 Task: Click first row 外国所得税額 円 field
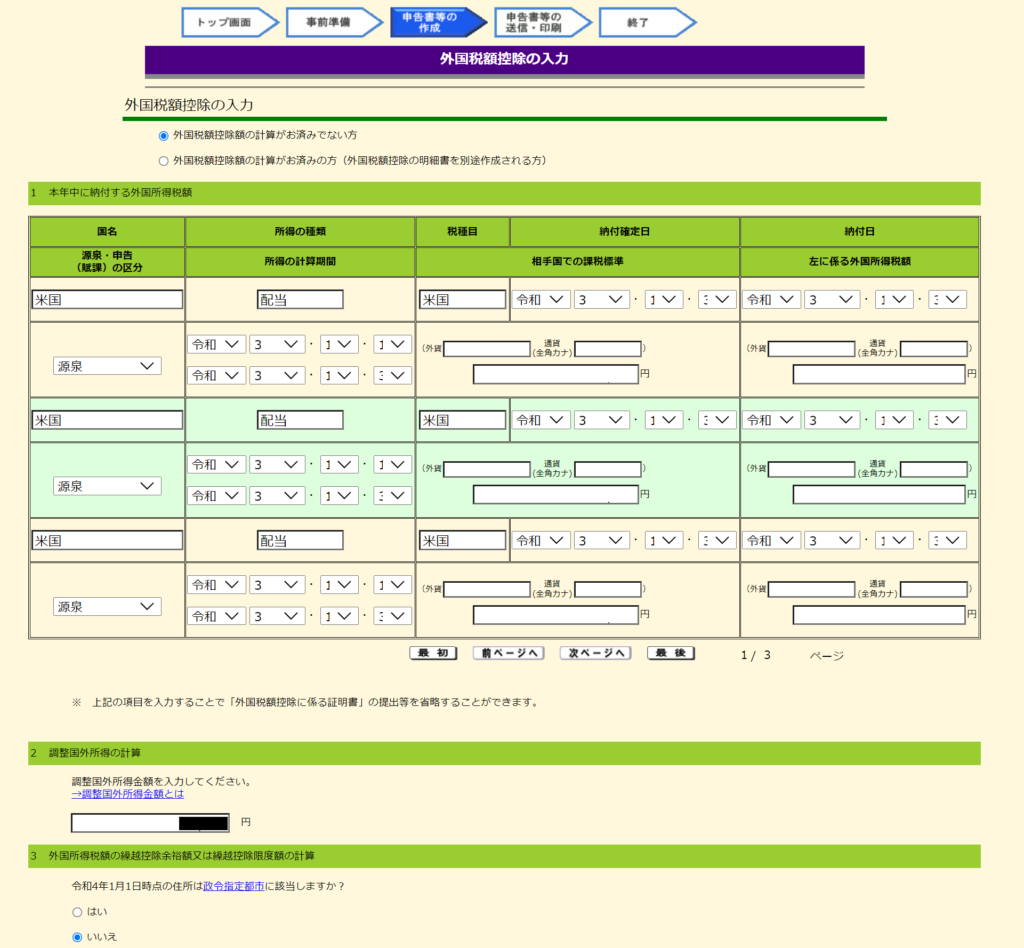[x=879, y=374]
